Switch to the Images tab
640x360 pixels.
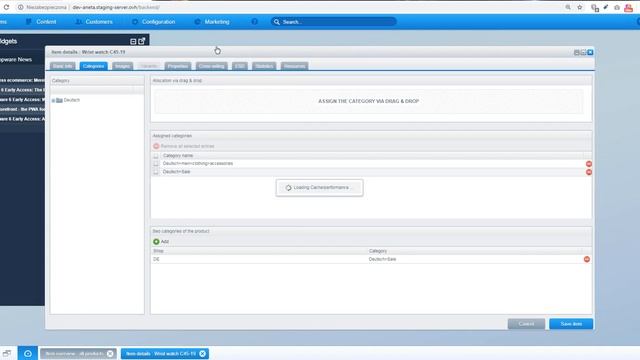(x=122, y=66)
